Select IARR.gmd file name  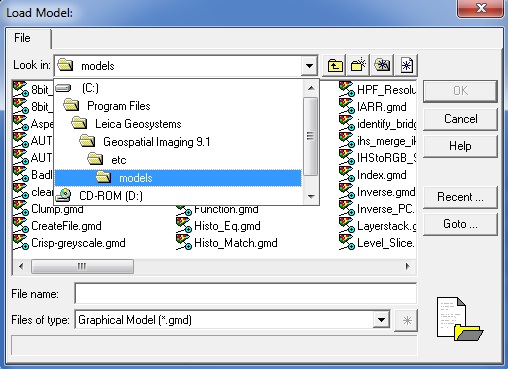pyautogui.click(x=382, y=107)
